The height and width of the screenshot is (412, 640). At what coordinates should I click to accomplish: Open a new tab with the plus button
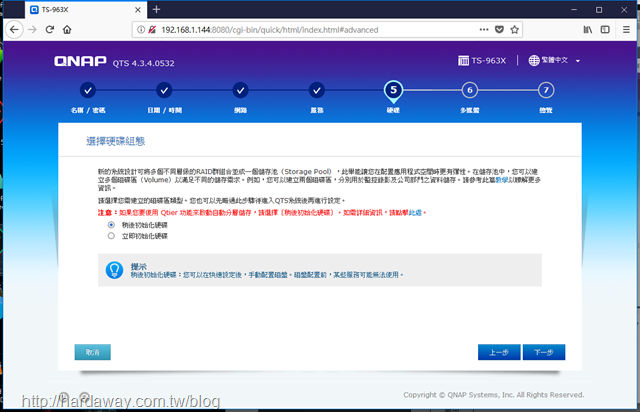click(156, 9)
